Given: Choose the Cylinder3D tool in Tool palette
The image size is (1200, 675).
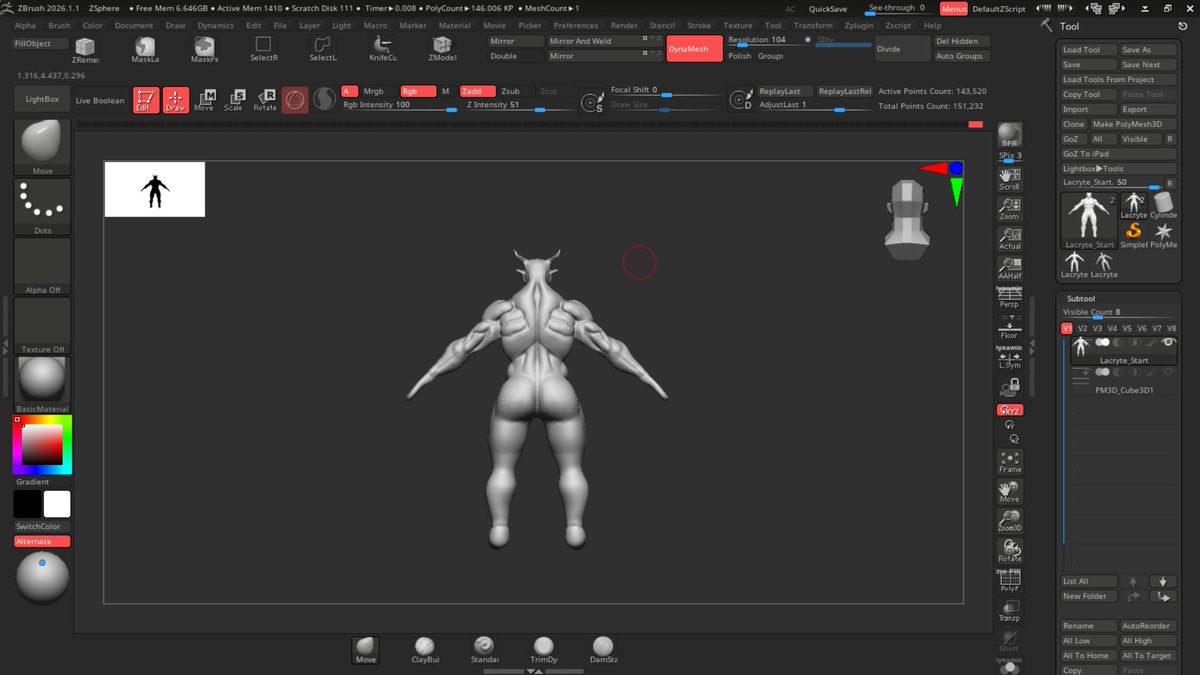Looking at the screenshot, I should pyautogui.click(x=1163, y=206).
